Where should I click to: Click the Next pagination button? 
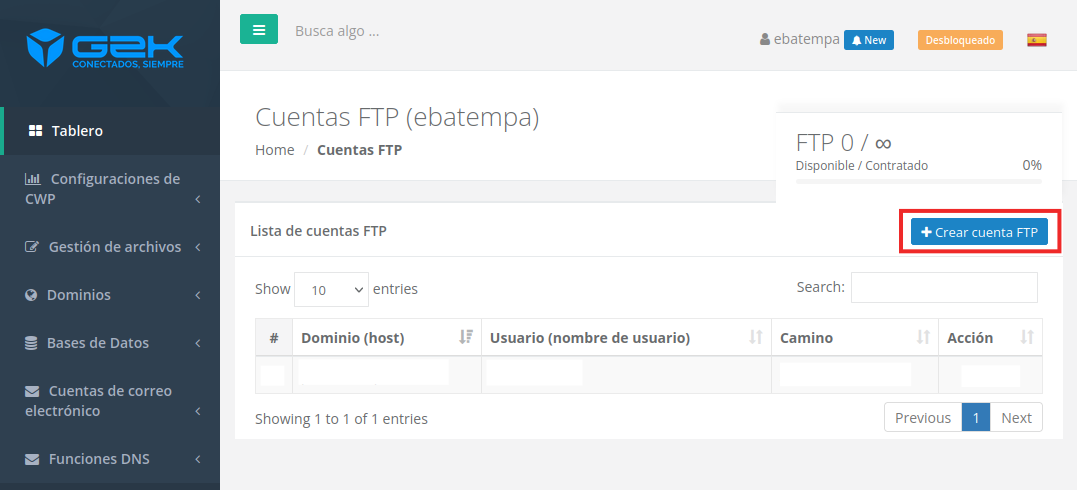click(x=1016, y=418)
